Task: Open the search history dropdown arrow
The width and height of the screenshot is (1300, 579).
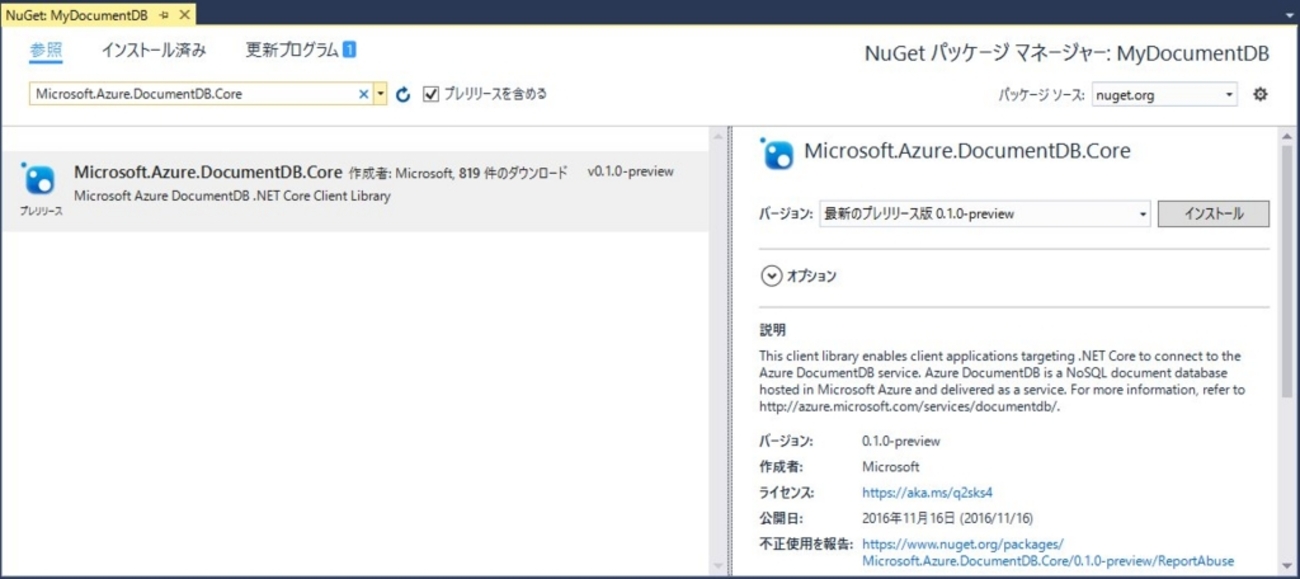Action: click(x=380, y=94)
